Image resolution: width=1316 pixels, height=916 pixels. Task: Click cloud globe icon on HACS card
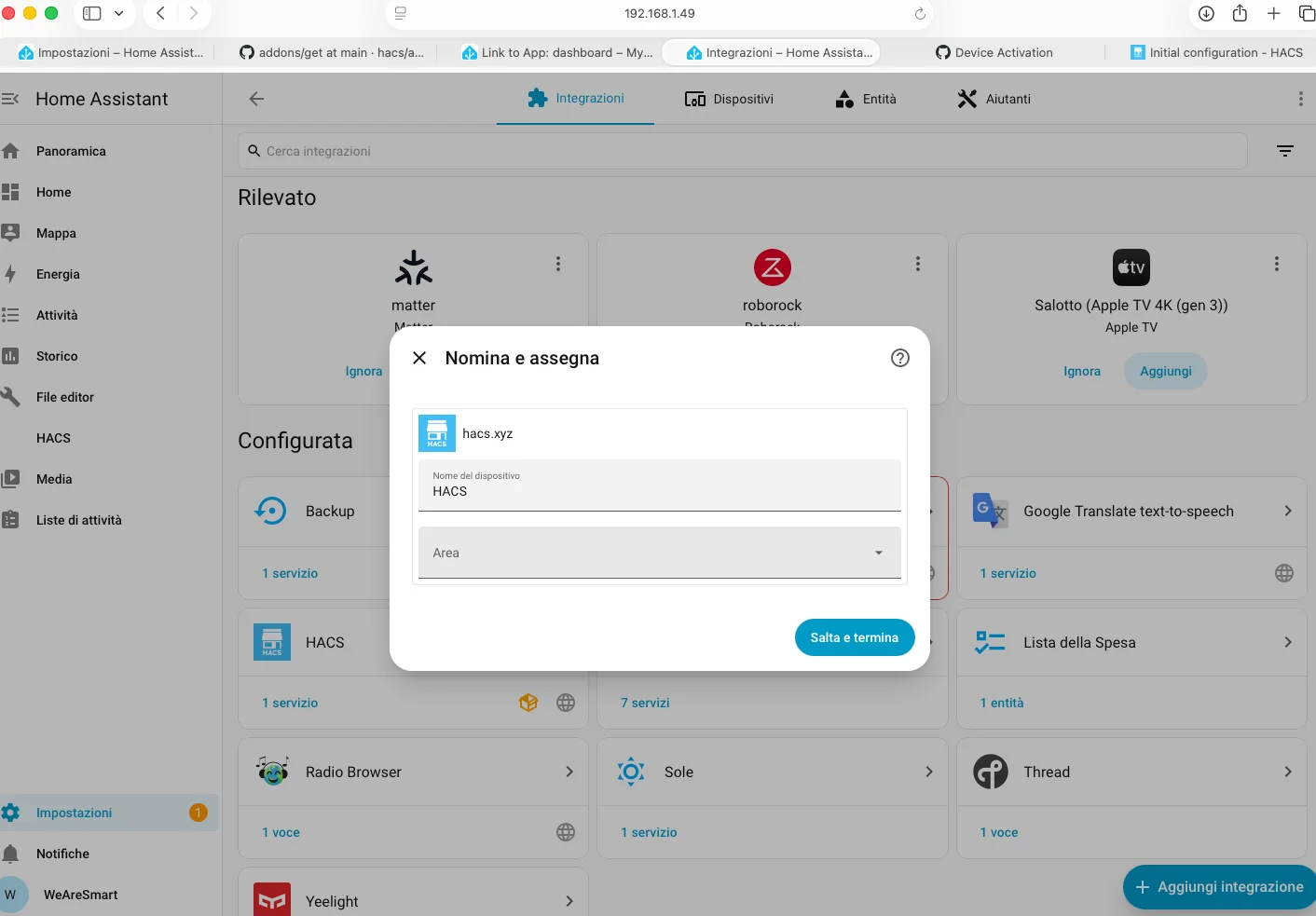(566, 703)
